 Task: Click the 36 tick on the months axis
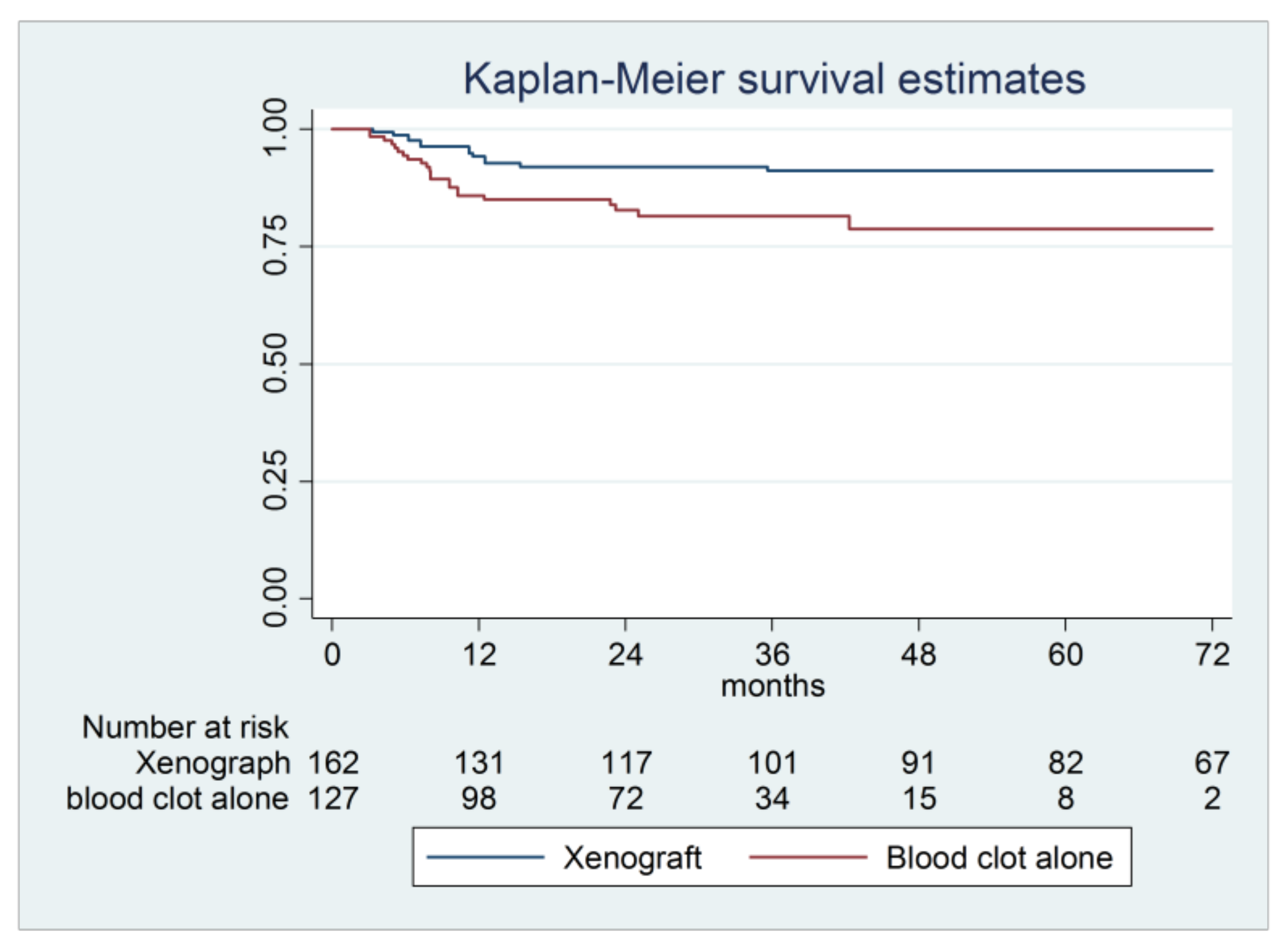(772, 654)
